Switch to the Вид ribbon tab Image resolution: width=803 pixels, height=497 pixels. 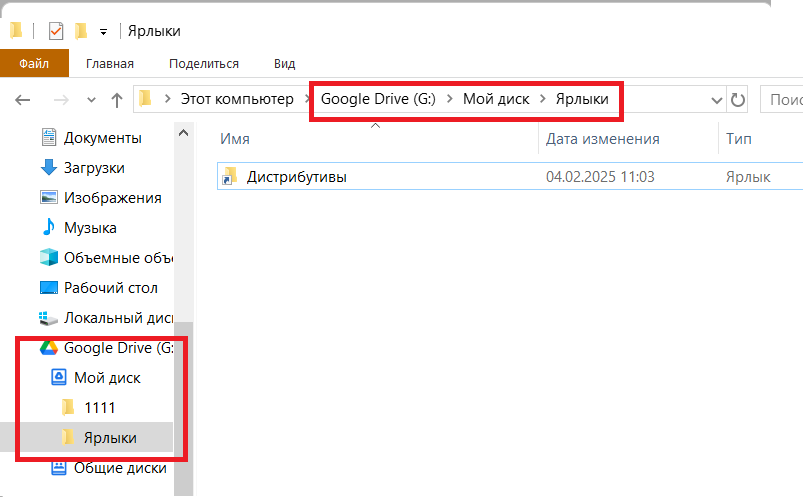pos(284,64)
